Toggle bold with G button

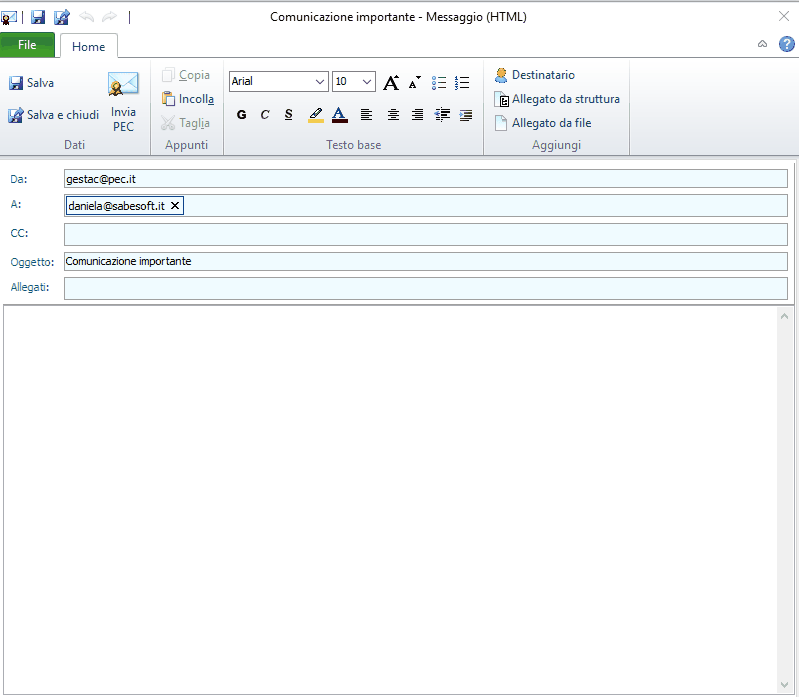[x=242, y=115]
